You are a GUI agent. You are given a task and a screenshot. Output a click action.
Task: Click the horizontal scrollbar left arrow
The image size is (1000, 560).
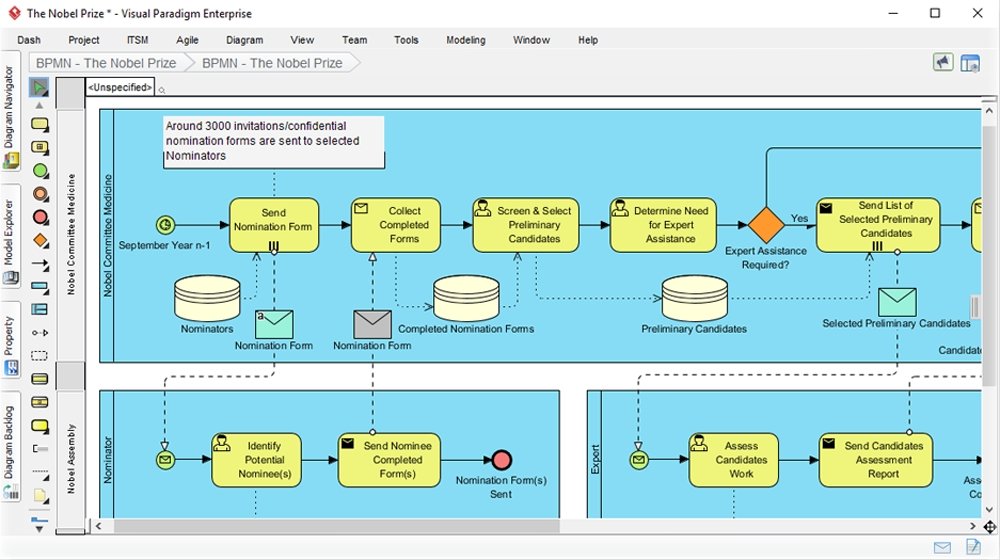(98, 526)
